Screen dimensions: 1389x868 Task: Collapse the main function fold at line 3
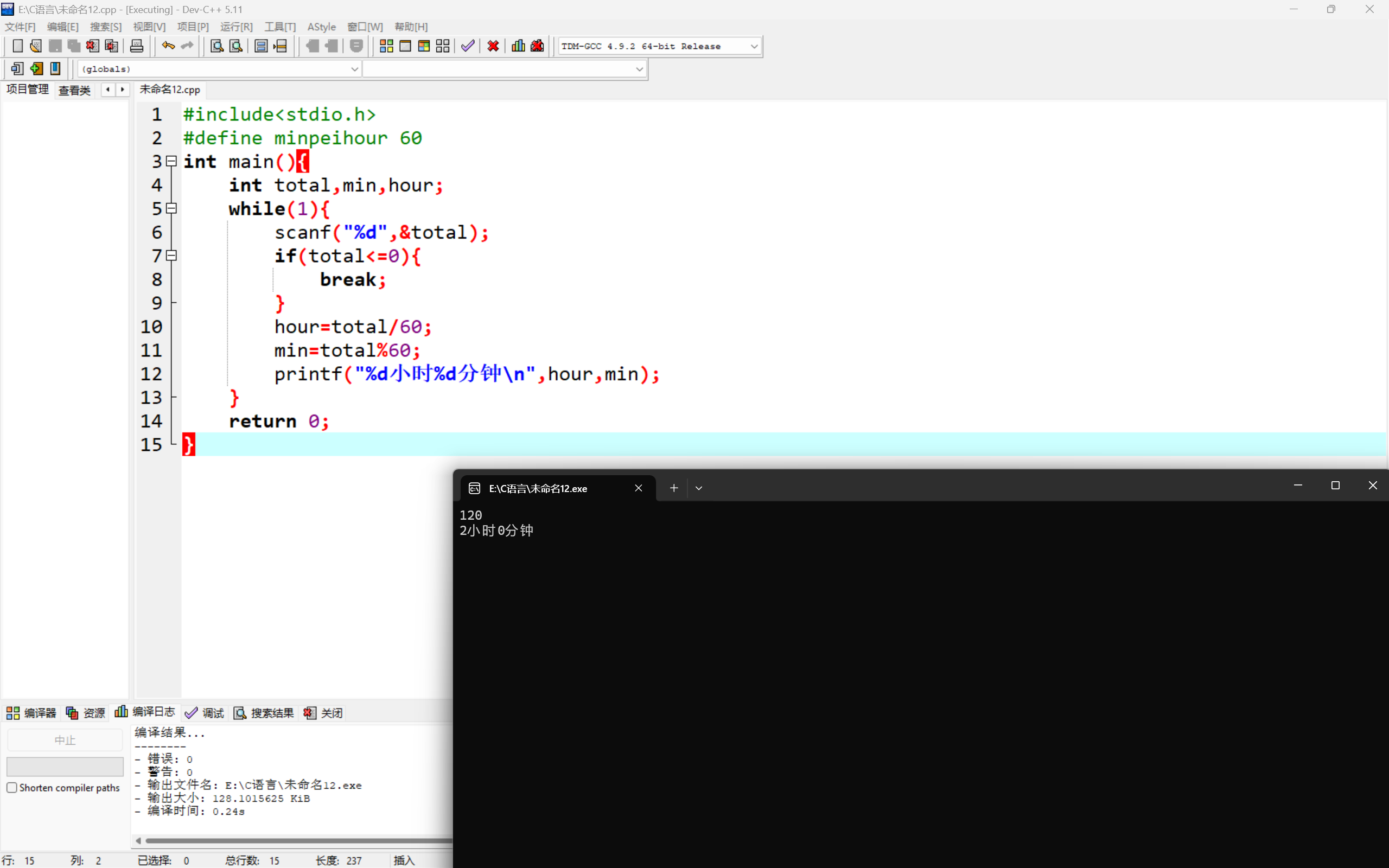171,161
